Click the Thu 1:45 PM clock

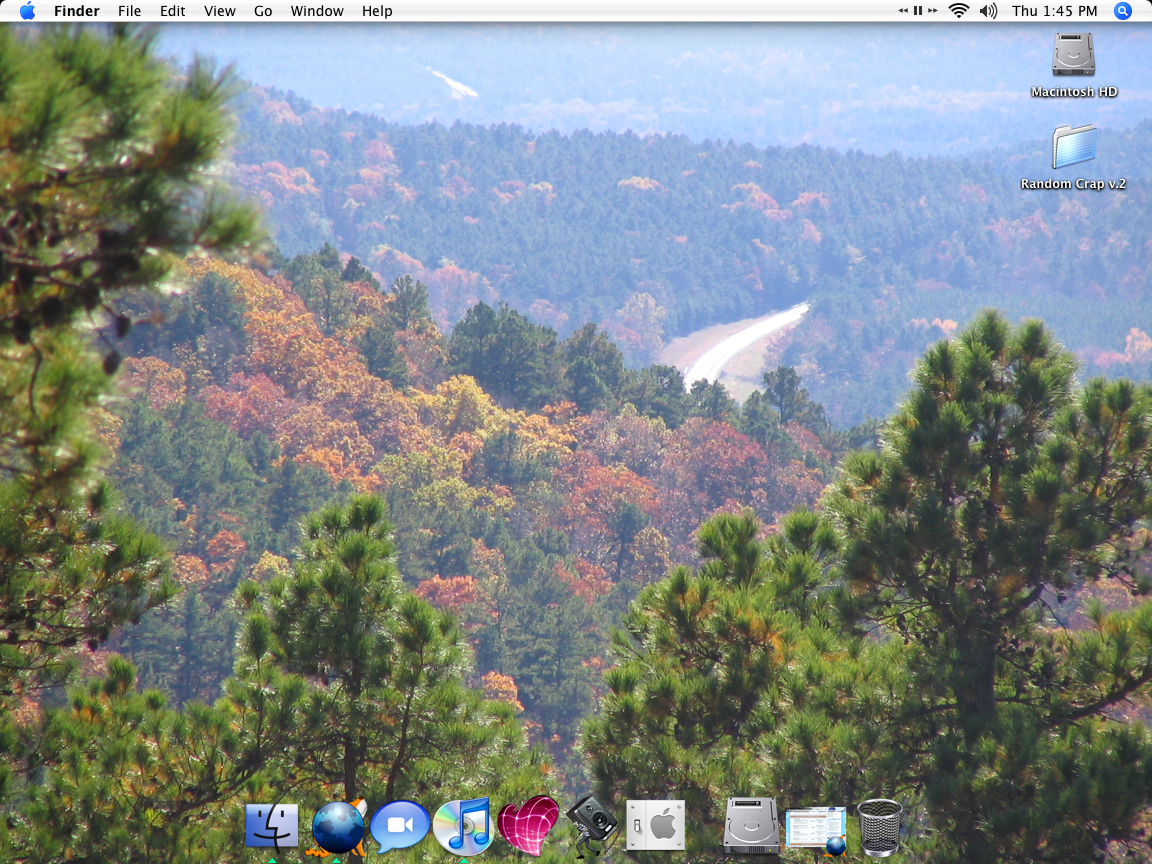pos(1054,11)
